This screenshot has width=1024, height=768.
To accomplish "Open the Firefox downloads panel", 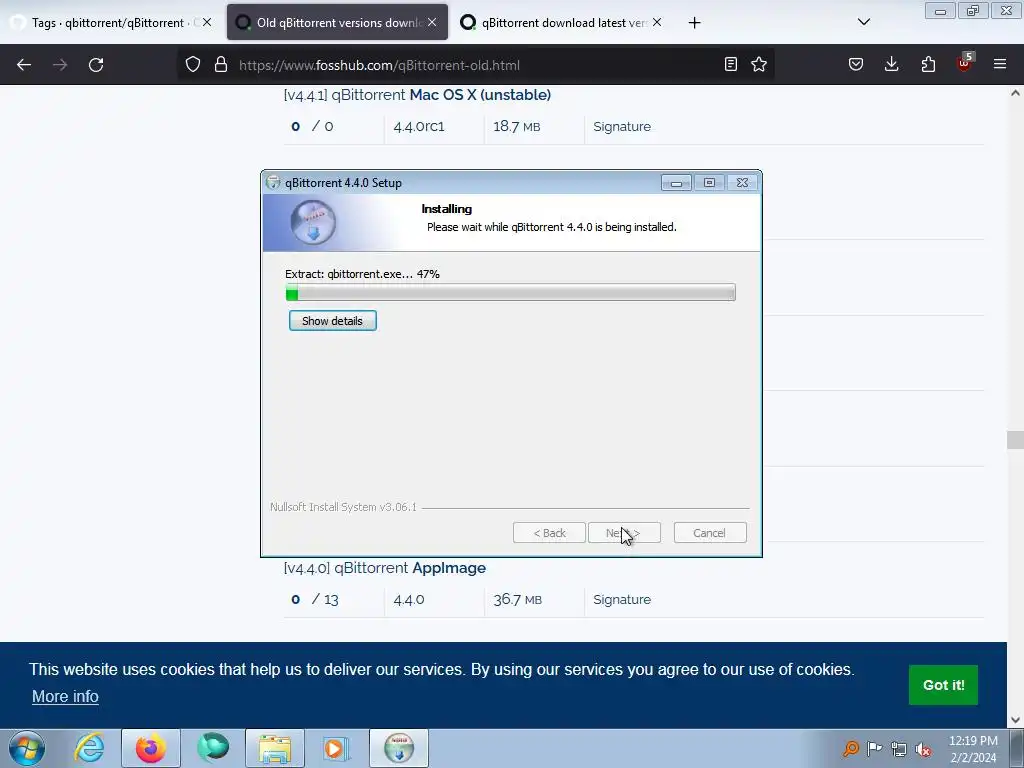I will (891, 64).
